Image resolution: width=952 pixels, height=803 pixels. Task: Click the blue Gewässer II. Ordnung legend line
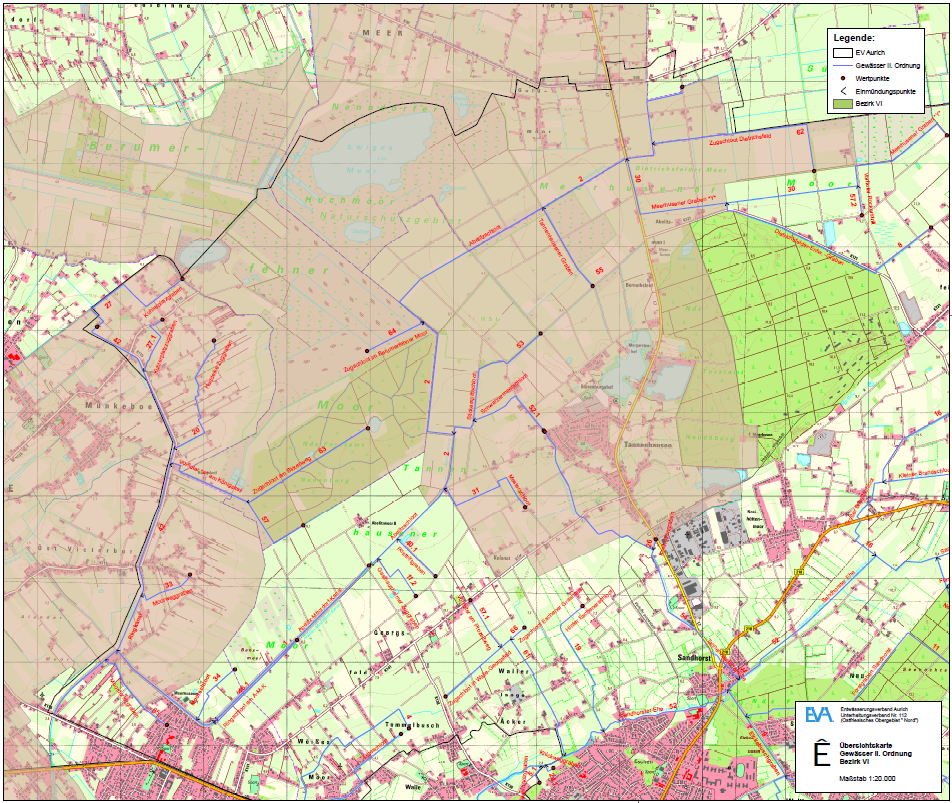[x=843, y=66]
